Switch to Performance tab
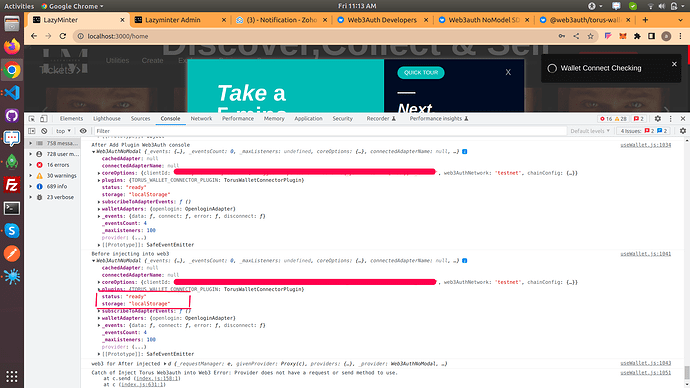 (x=238, y=119)
